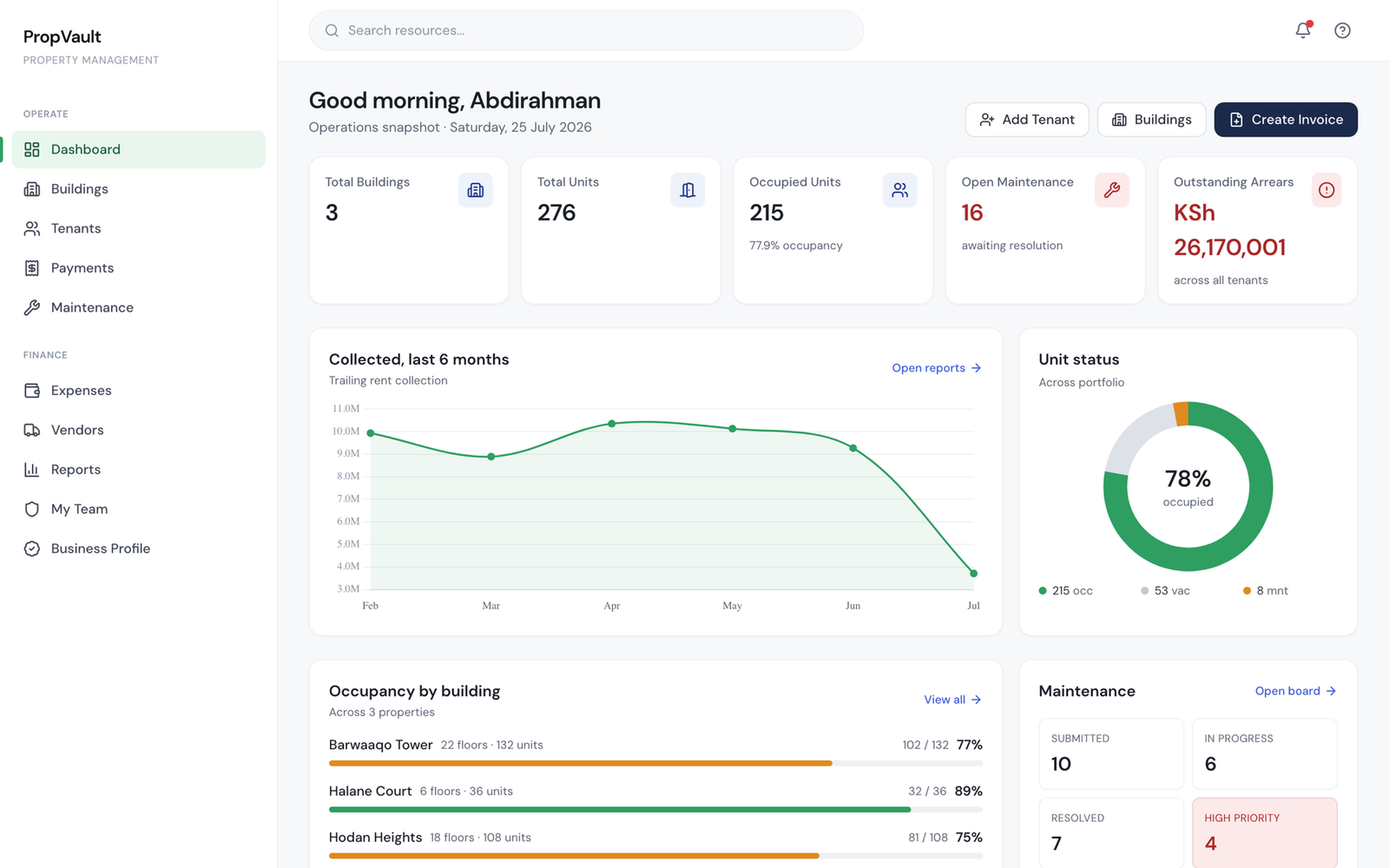Click the notification bell icon
1389x868 pixels.
click(1303, 30)
